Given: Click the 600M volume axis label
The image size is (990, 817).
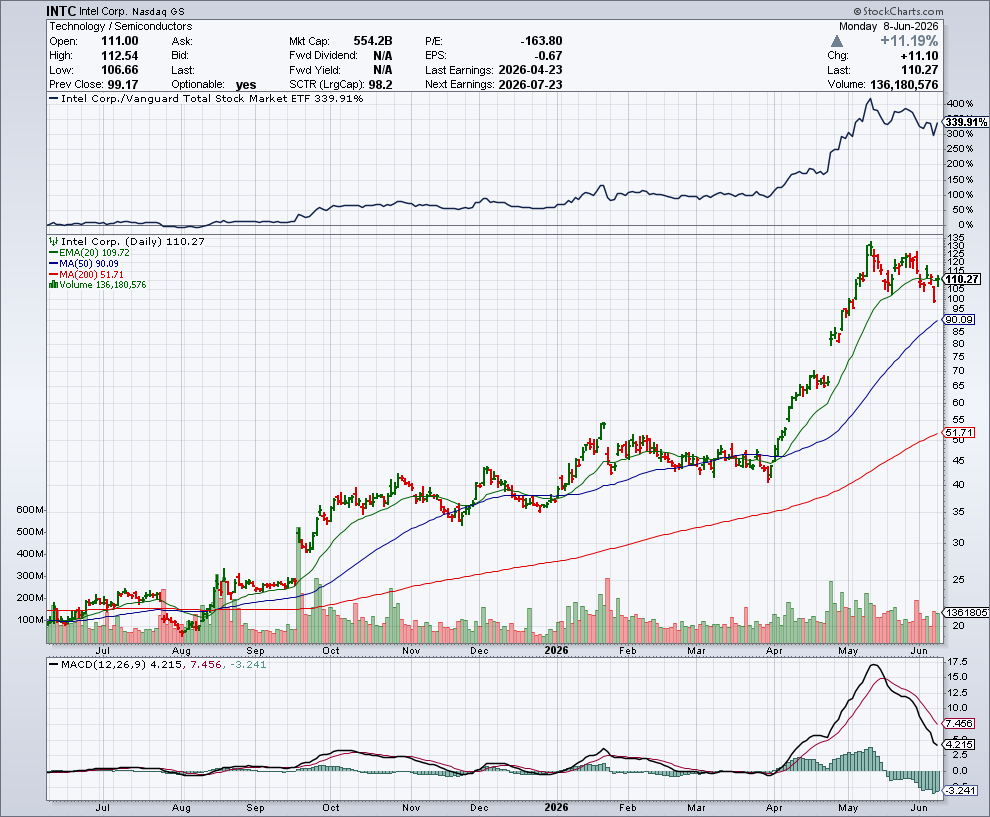Looking at the screenshot, I should coord(30,510).
